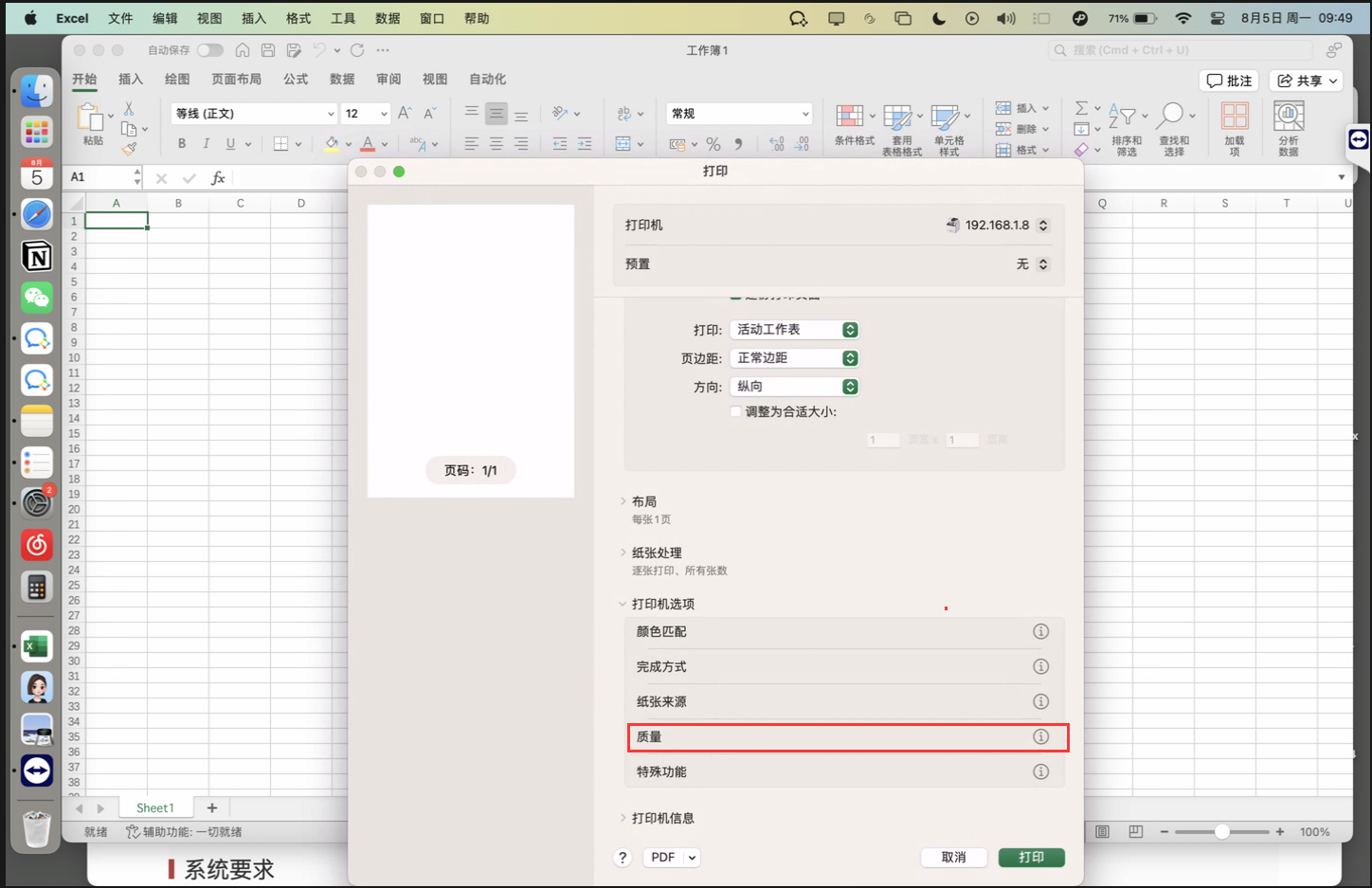Screen dimensions: 1372x888
Task: Open the 文件 menu in menu bar
Action: [x=120, y=18]
